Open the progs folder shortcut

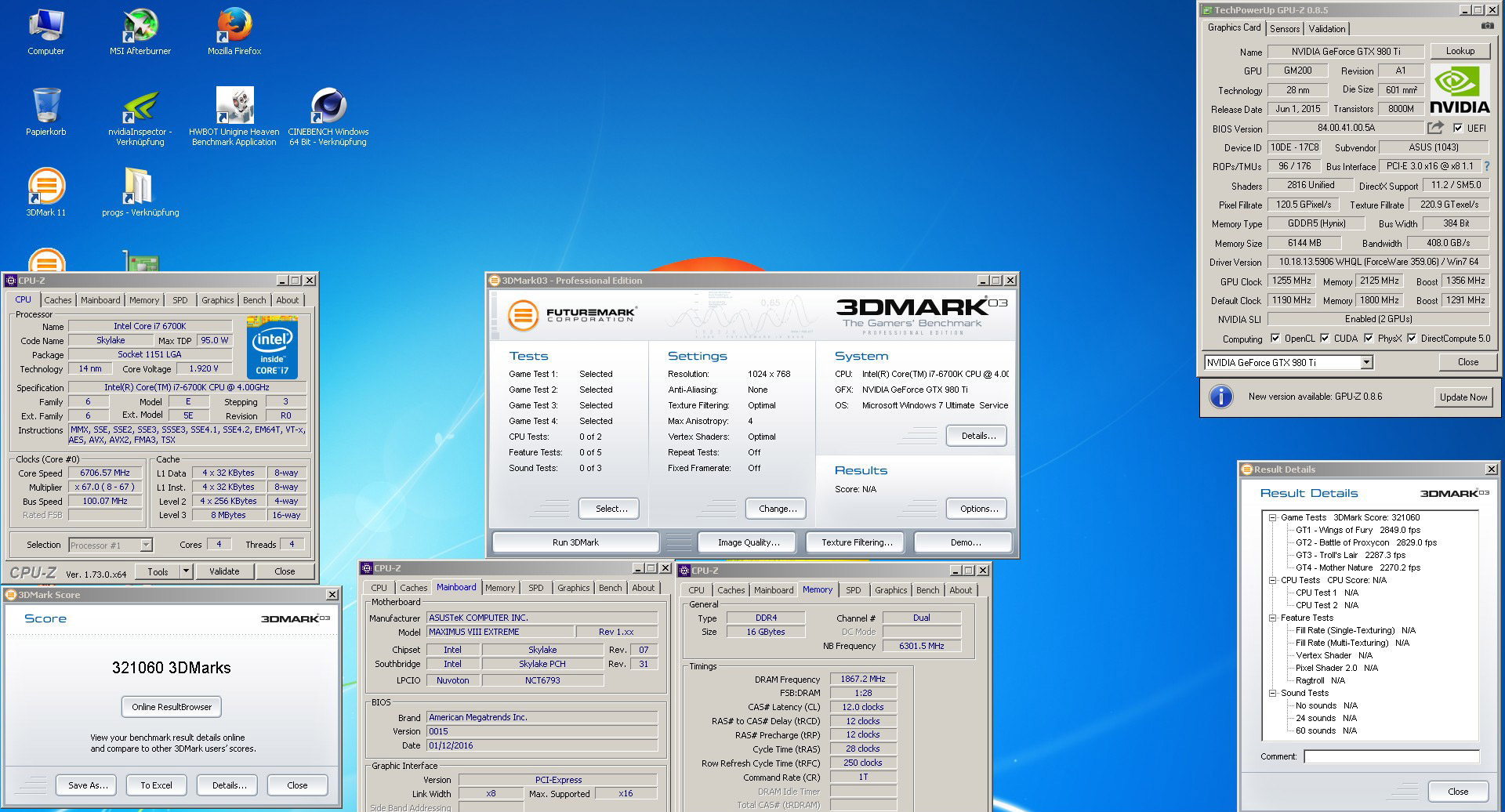(x=140, y=192)
